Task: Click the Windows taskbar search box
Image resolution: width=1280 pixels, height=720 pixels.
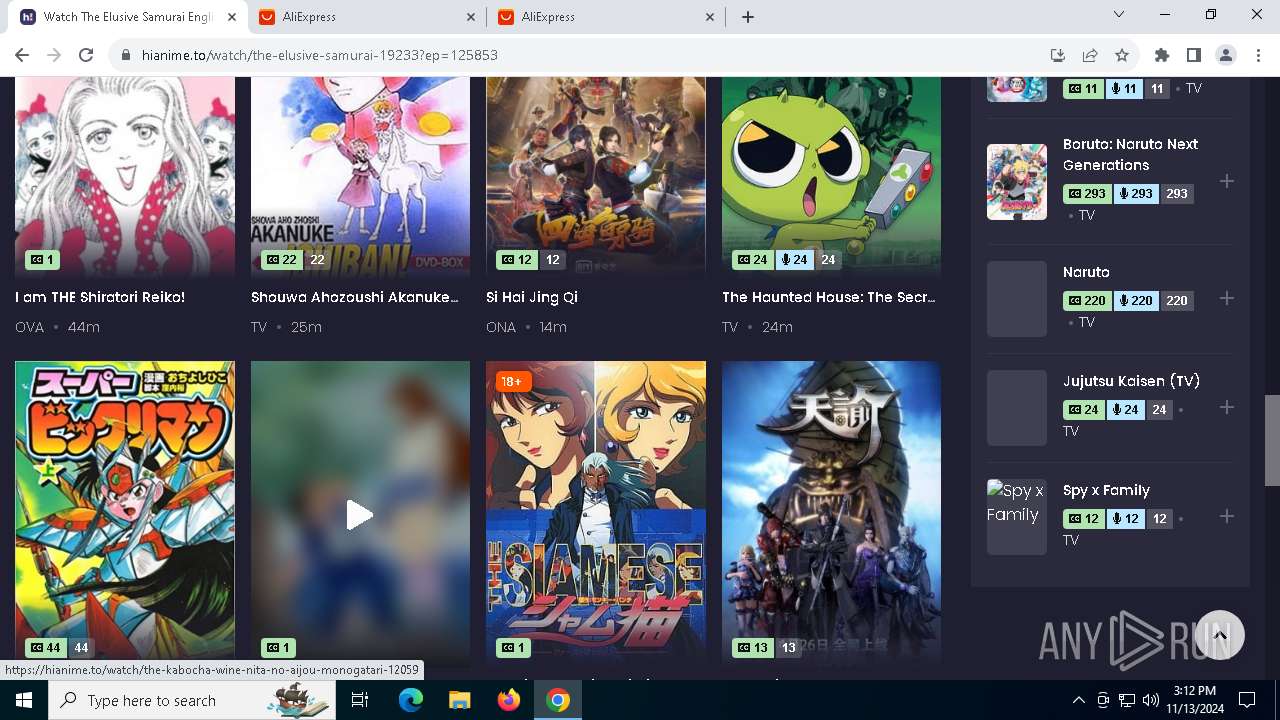Action: tap(190, 700)
